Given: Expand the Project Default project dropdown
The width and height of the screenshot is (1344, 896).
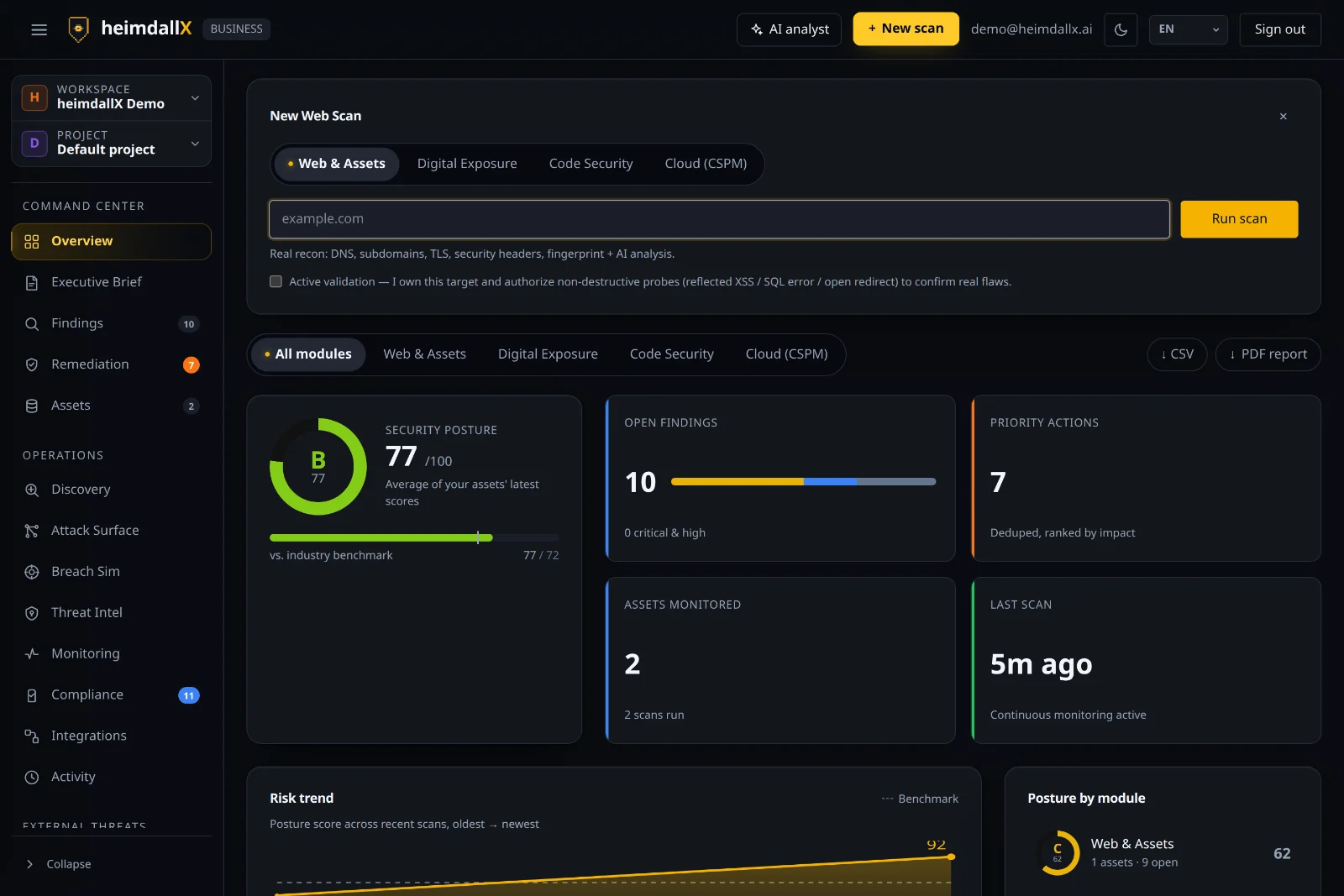Looking at the screenshot, I should pyautogui.click(x=111, y=144).
